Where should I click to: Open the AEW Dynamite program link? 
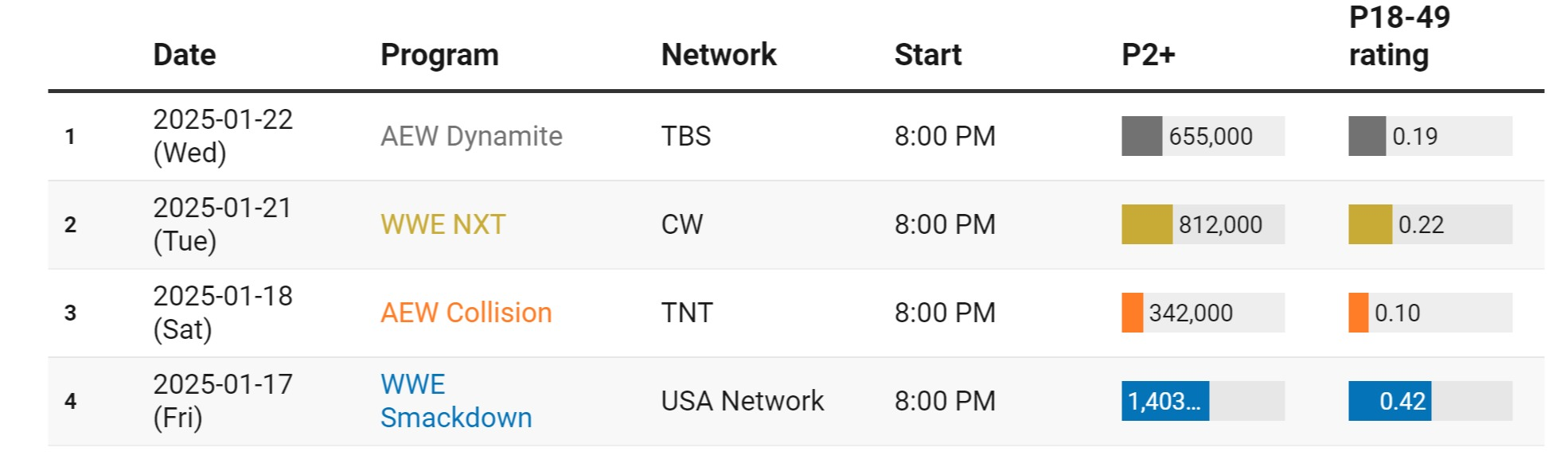point(471,136)
